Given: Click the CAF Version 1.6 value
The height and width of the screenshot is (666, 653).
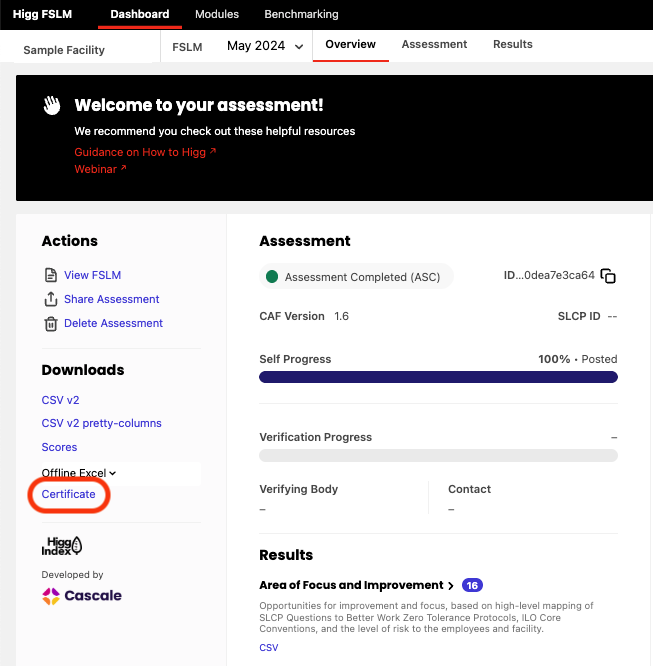Looking at the screenshot, I should click(x=341, y=316).
